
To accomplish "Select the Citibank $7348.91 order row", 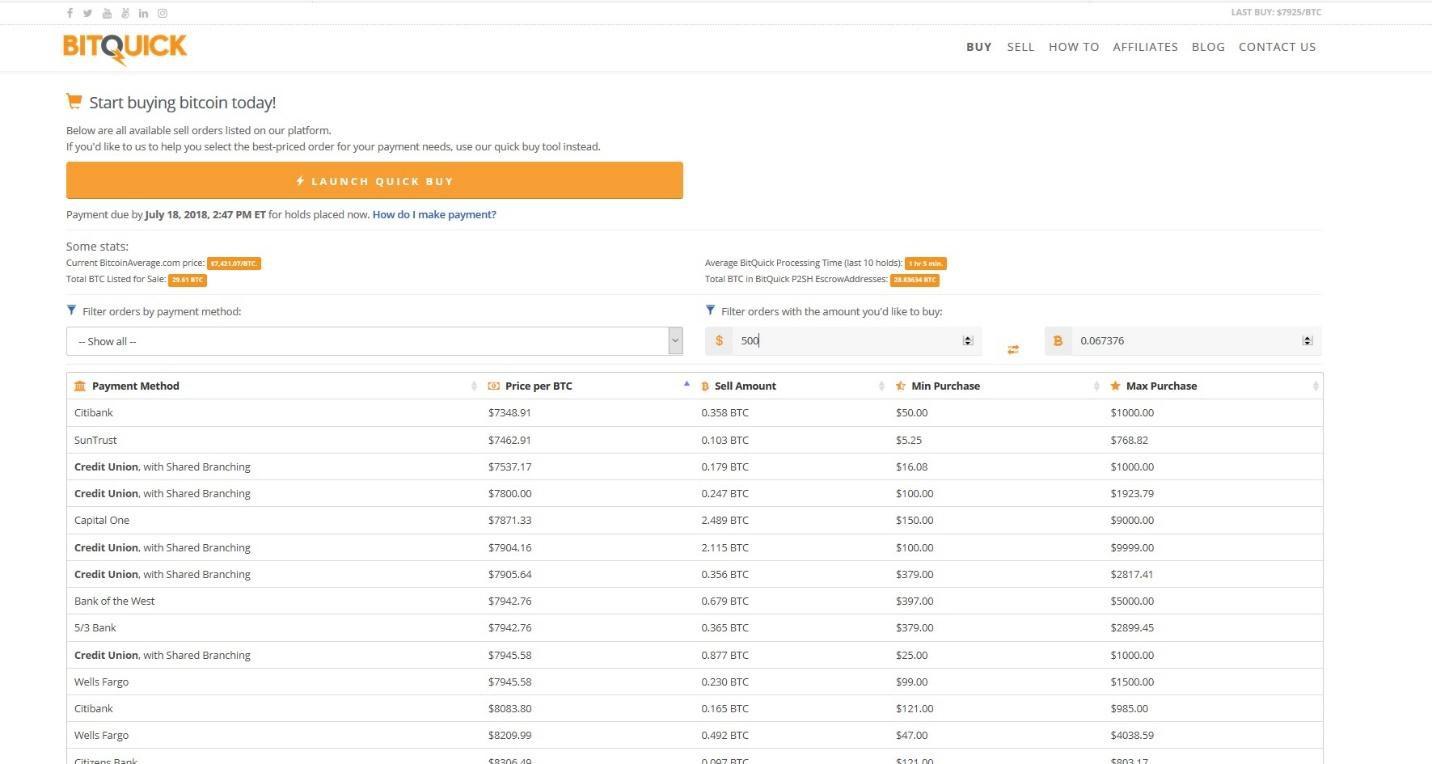I will 694,413.
